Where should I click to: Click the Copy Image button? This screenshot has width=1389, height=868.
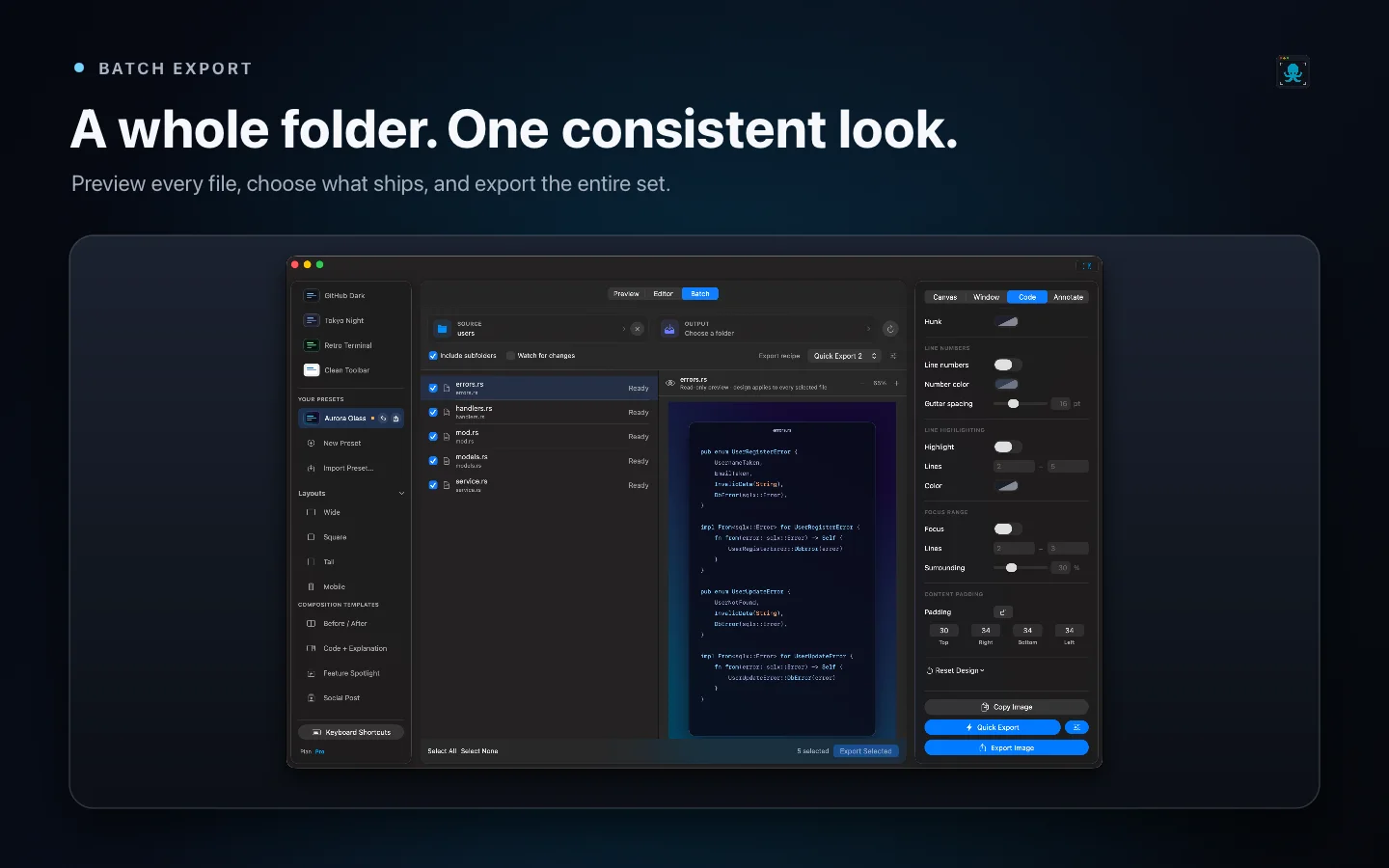tap(1006, 707)
